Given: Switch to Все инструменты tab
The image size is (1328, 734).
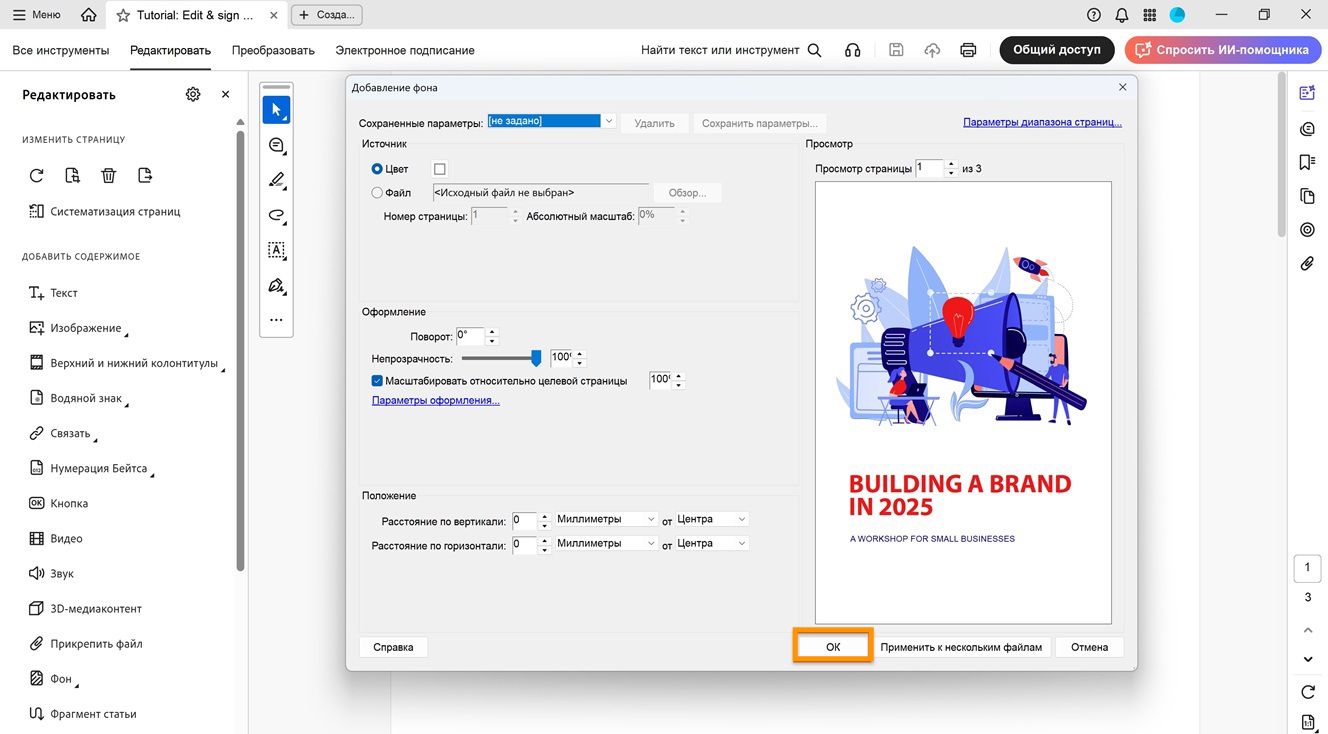Looking at the screenshot, I should pos(61,50).
